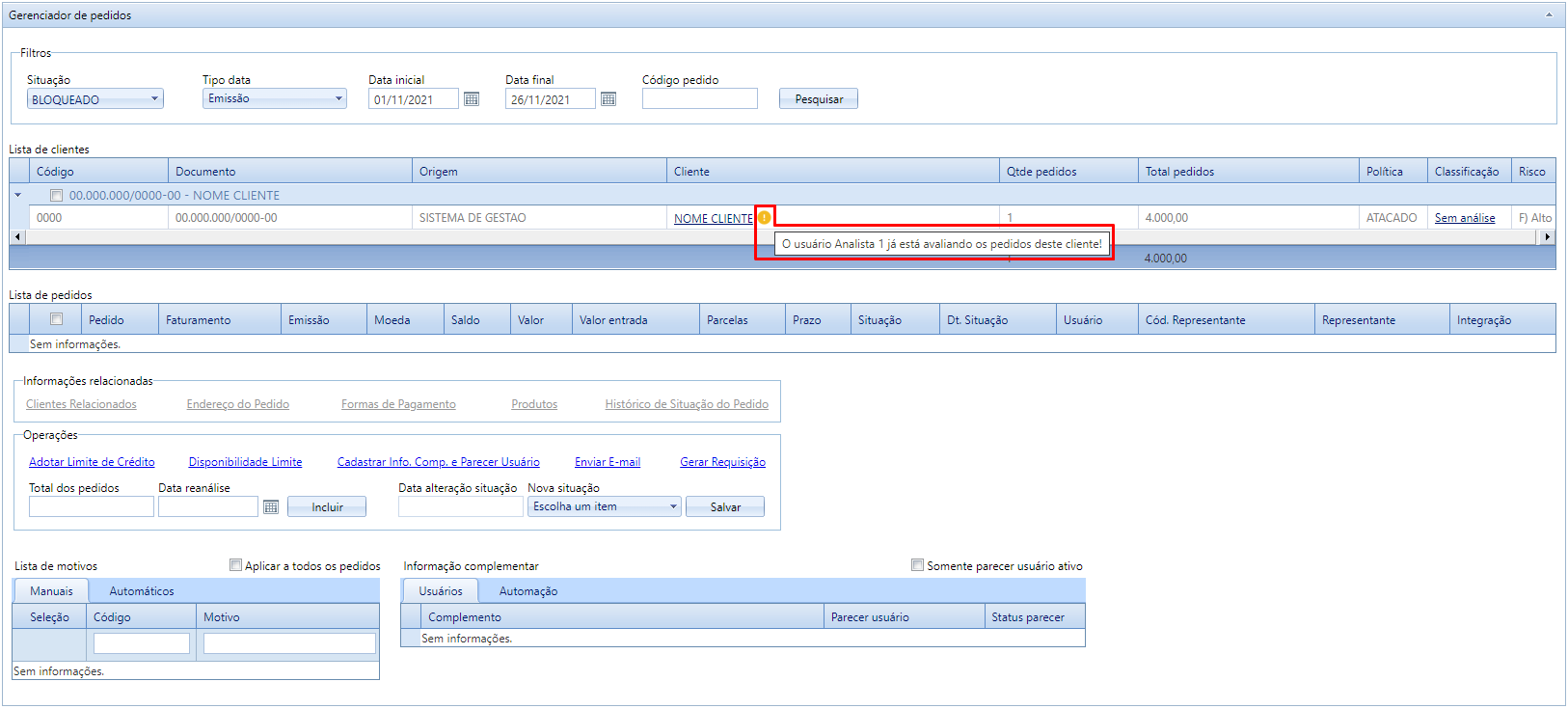Viewport: 1568px width, 709px height.
Task: Open the Produtos link
Action: pos(534,404)
